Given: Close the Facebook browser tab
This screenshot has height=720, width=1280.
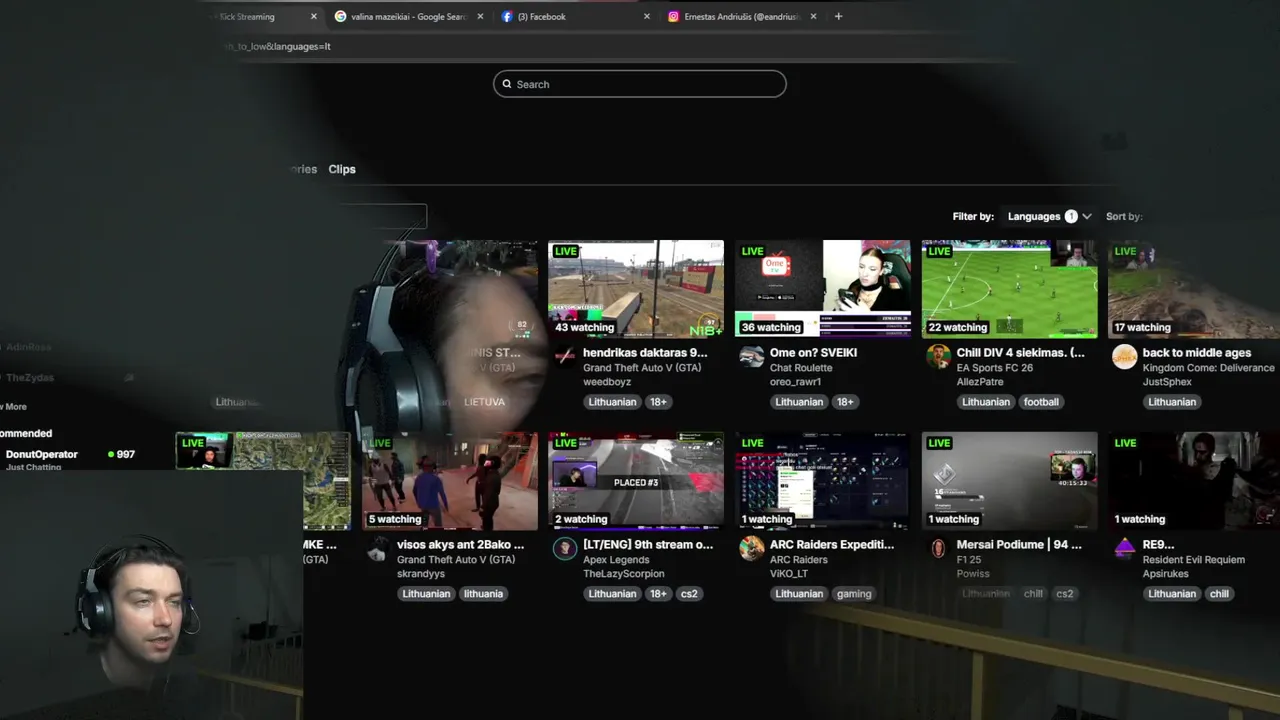Looking at the screenshot, I should click(646, 16).
